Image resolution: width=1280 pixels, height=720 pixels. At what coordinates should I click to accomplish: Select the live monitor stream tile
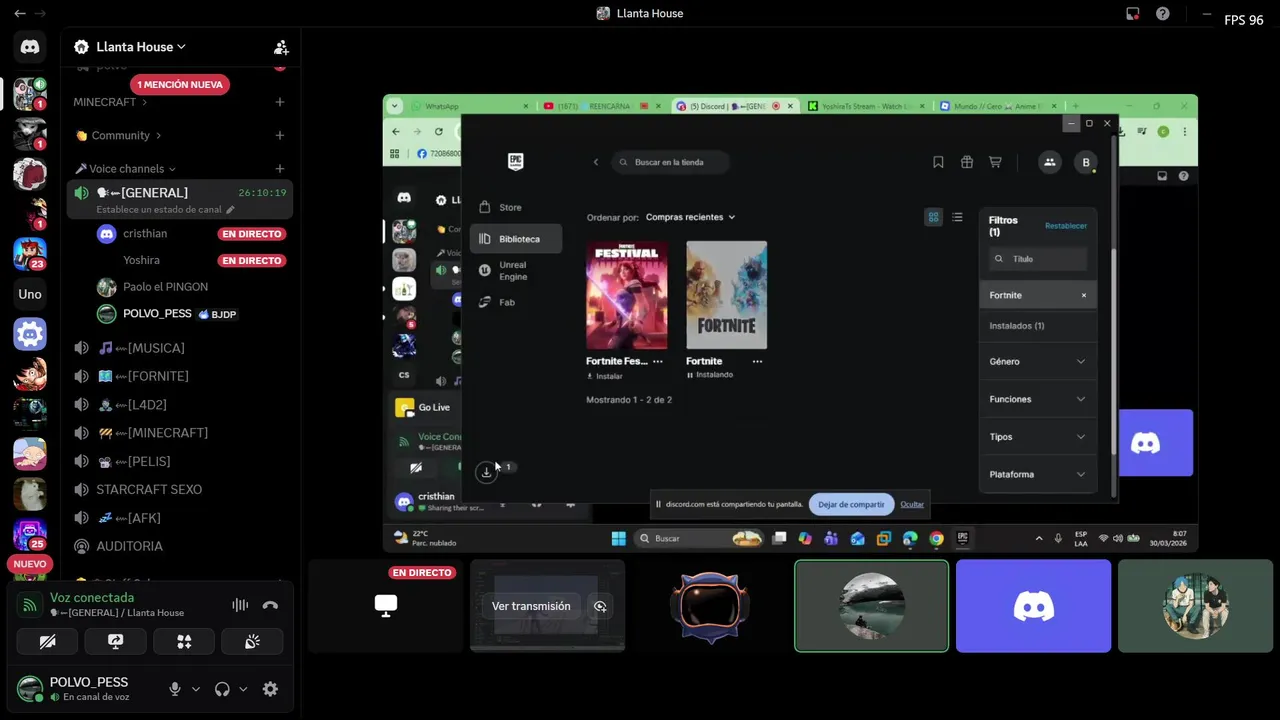pyautogui.click(x=386, y=606)
